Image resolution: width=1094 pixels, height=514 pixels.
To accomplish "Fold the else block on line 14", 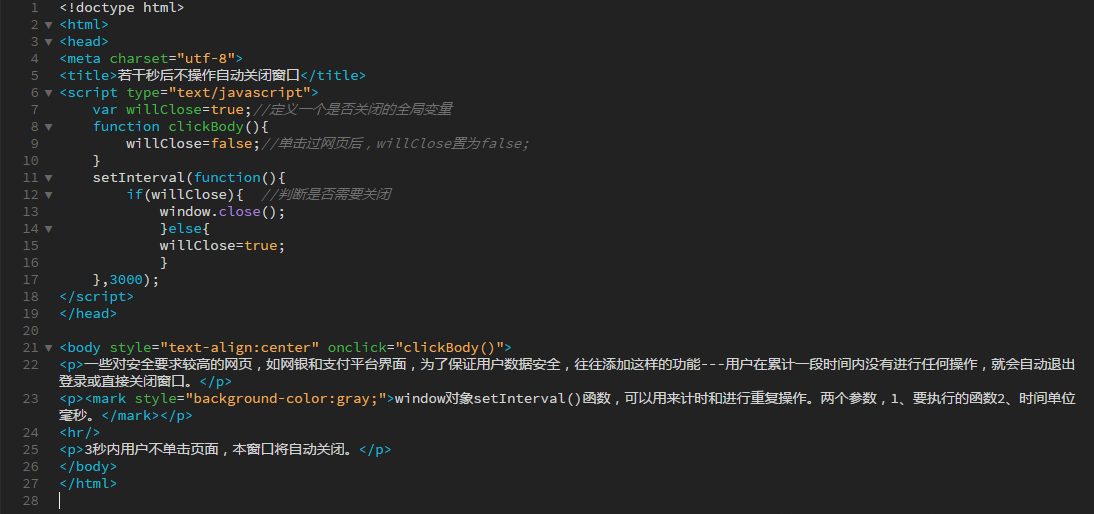I will click(x=48, y=229).
